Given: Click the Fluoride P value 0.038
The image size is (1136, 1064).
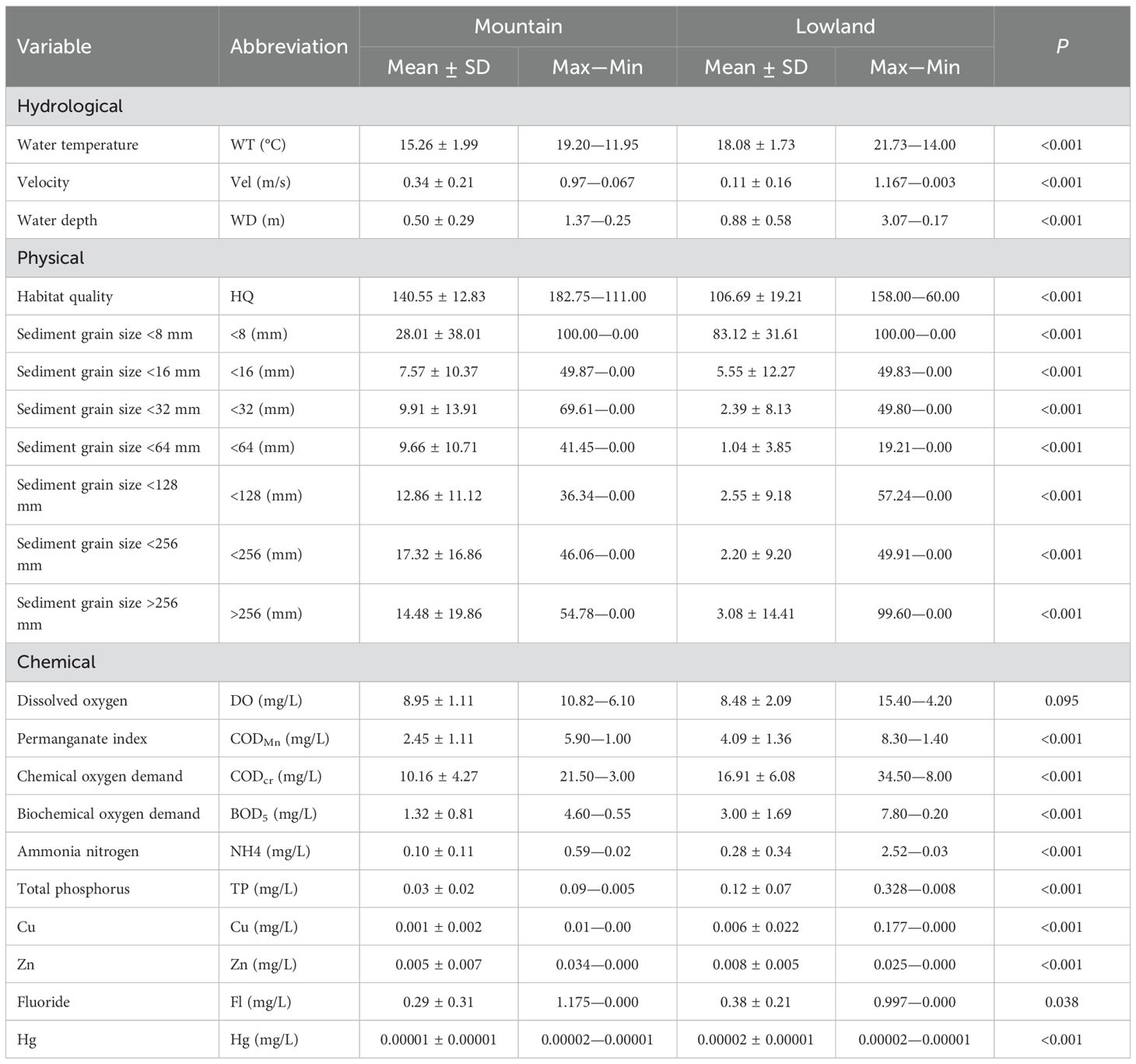Looking at the screenshot, I should (1061, 1002).
